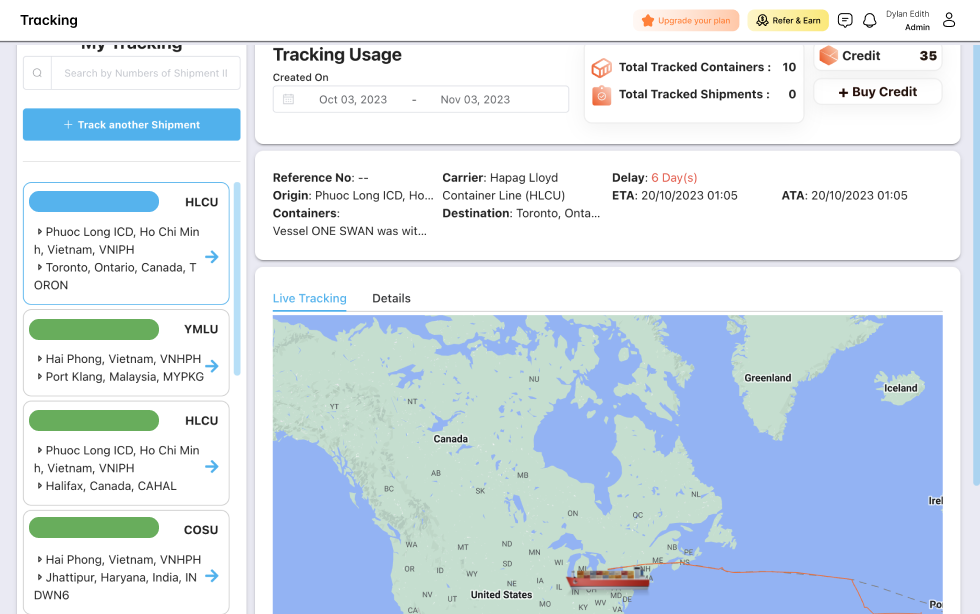Open the Jhattipur COSU shipment arrow
This screenshot has width=980, height=614.
point(212,576)
